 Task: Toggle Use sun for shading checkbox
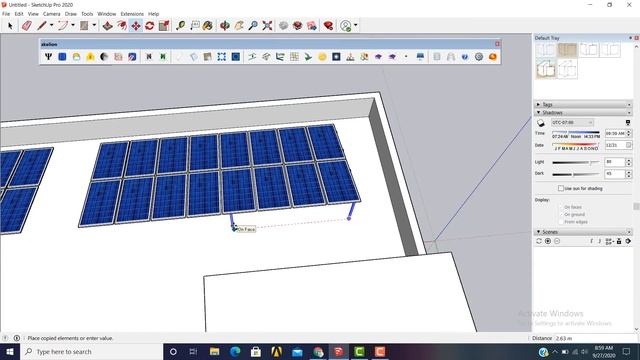(561, 188)
